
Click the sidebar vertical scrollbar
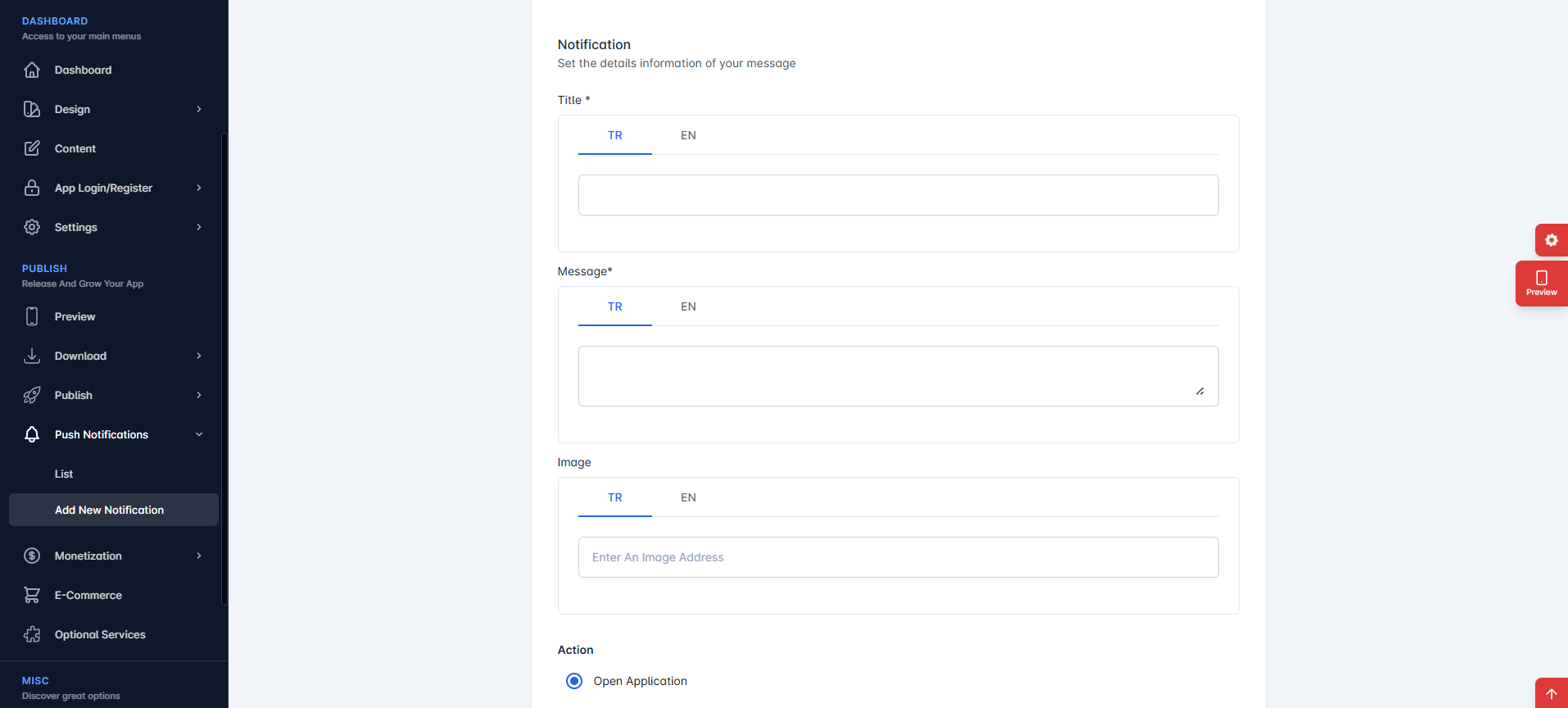224,369
